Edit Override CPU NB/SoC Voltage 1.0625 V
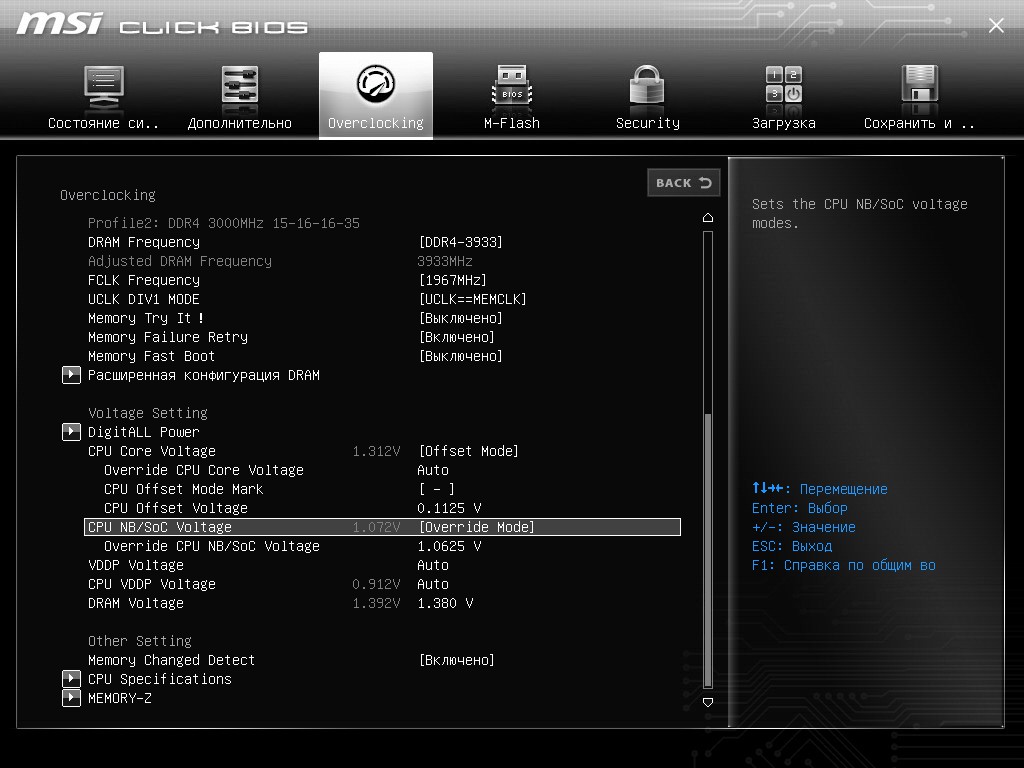1024x768 pixels. tap(449, 546)
